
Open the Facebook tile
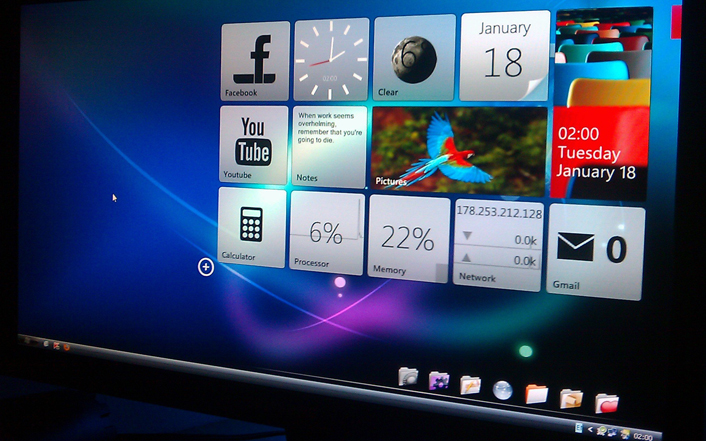(x=255, y=61)
